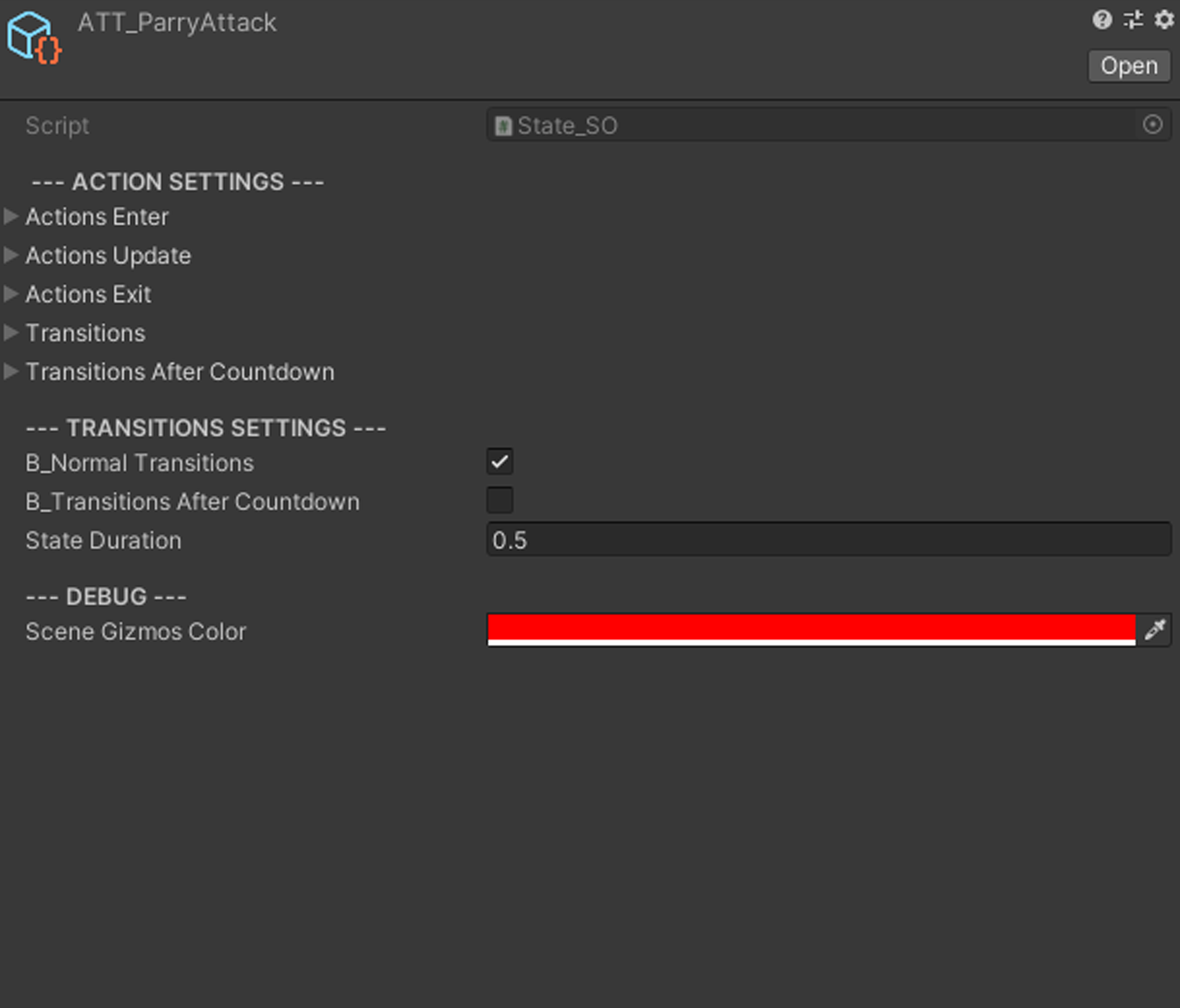1180x1008 pixels.
Task: Click the Script object picker circle
Action: [x=1152, y=125]
